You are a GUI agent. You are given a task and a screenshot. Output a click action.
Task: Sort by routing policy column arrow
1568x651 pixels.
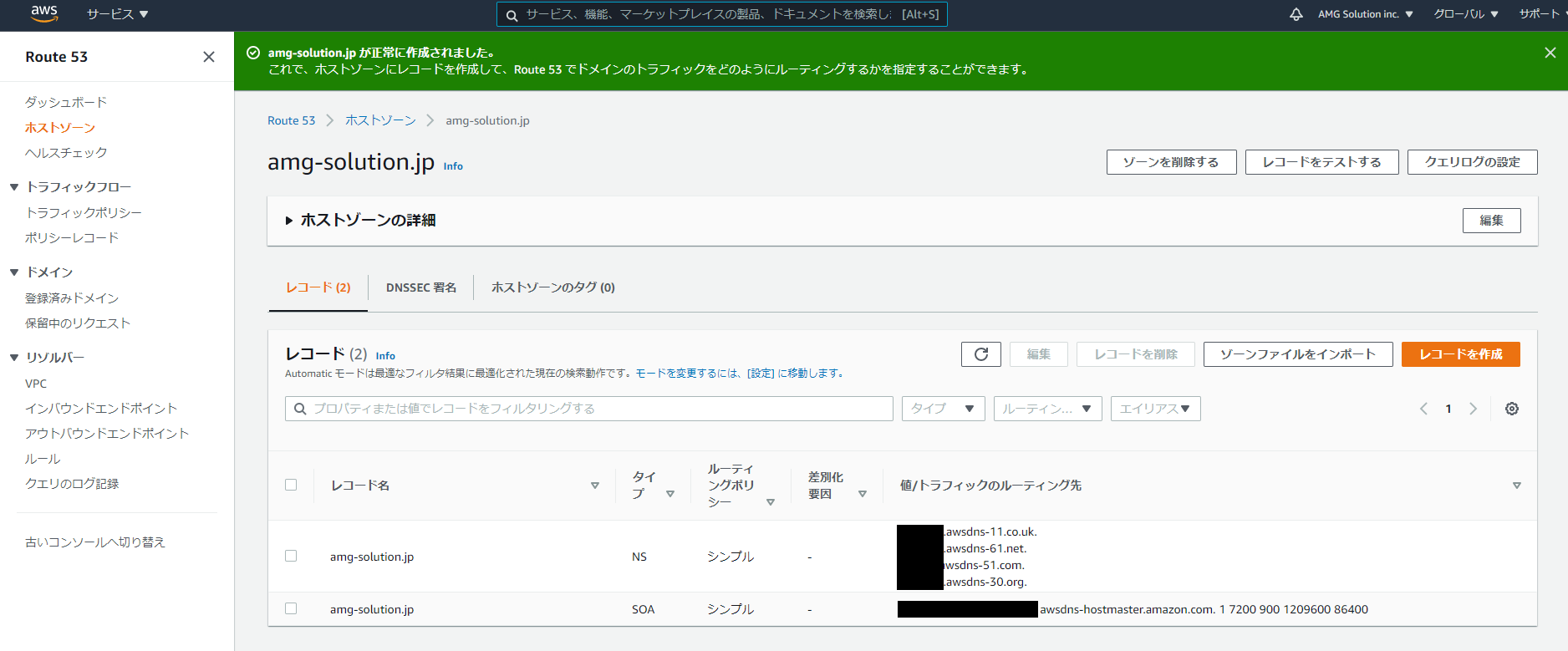tap(771, 502)
